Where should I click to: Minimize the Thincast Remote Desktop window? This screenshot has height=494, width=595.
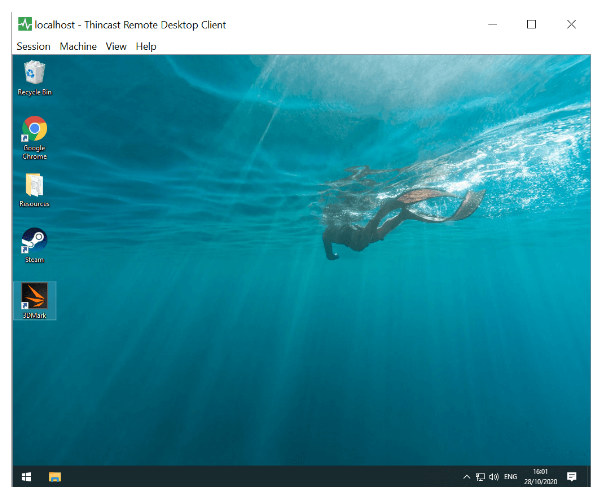493,24
